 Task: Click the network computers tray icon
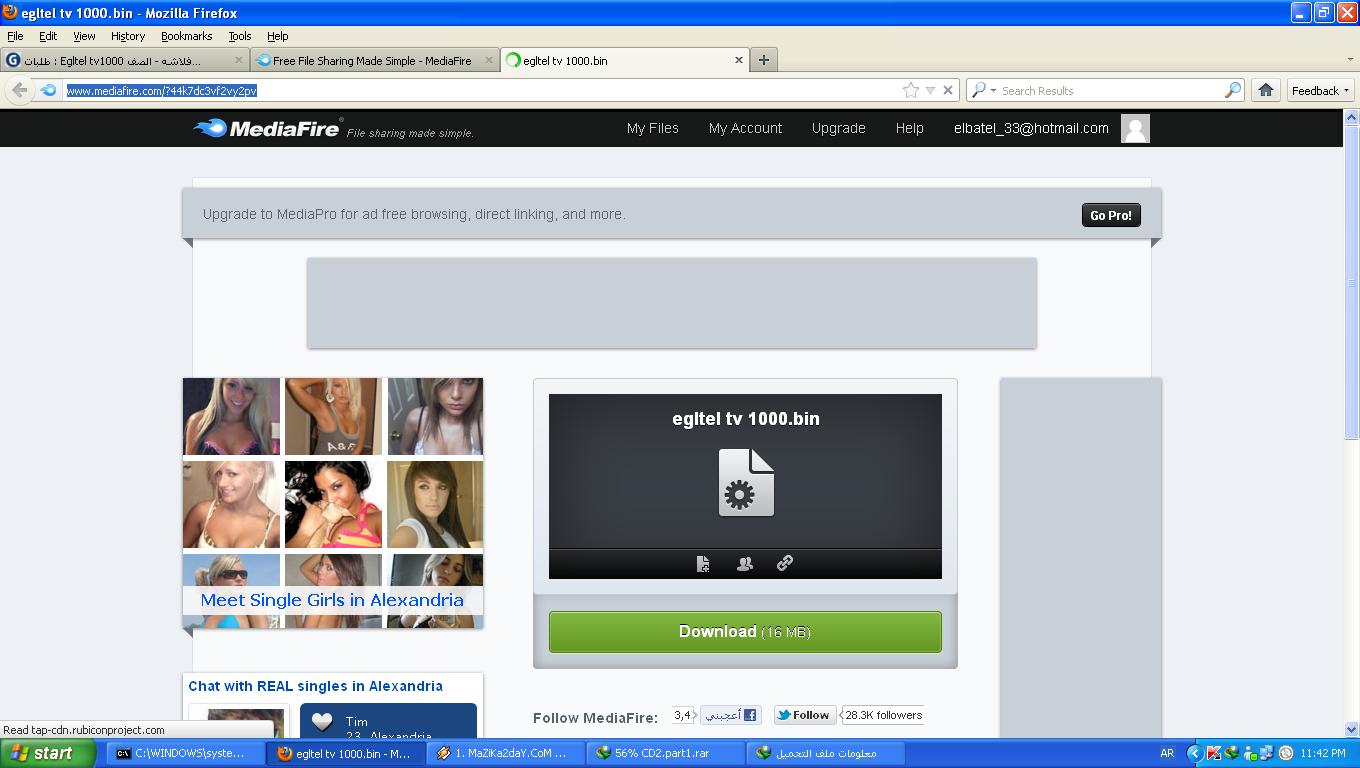pos(1266,753)
